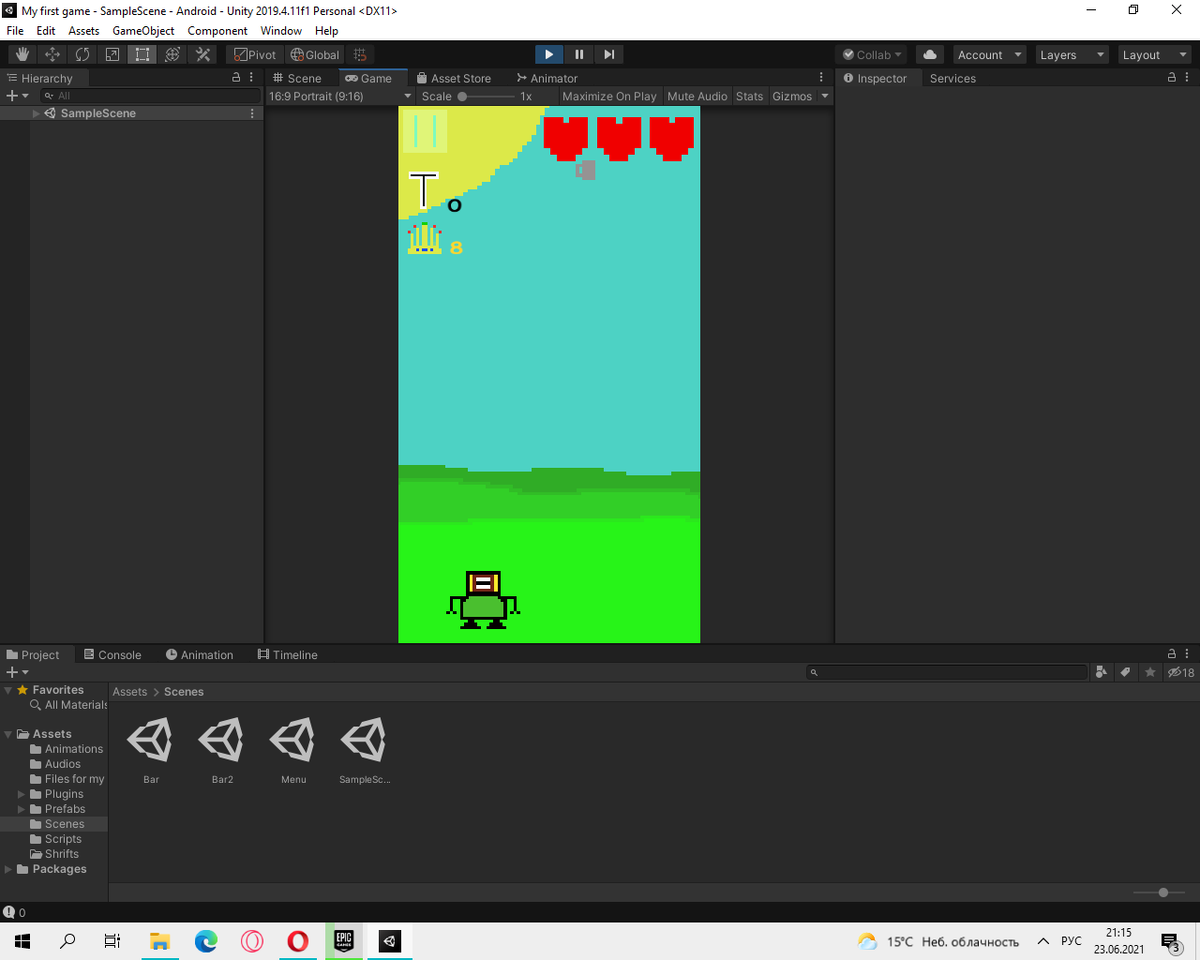The image size is (1200, 960).
Task: Switch to the Timeline tab
Action: pos(287,655)
